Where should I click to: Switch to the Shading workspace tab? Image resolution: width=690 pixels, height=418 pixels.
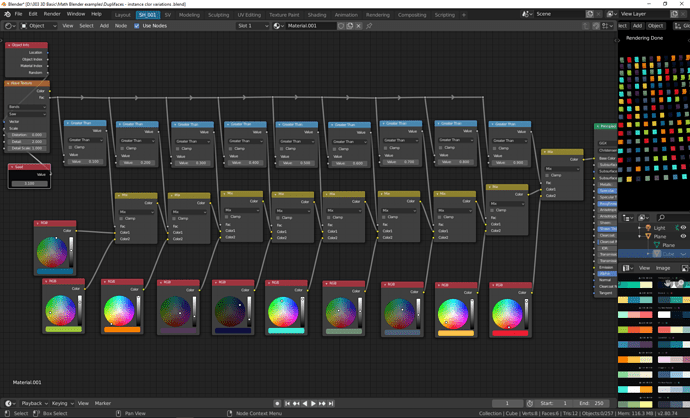coord(317,15)
